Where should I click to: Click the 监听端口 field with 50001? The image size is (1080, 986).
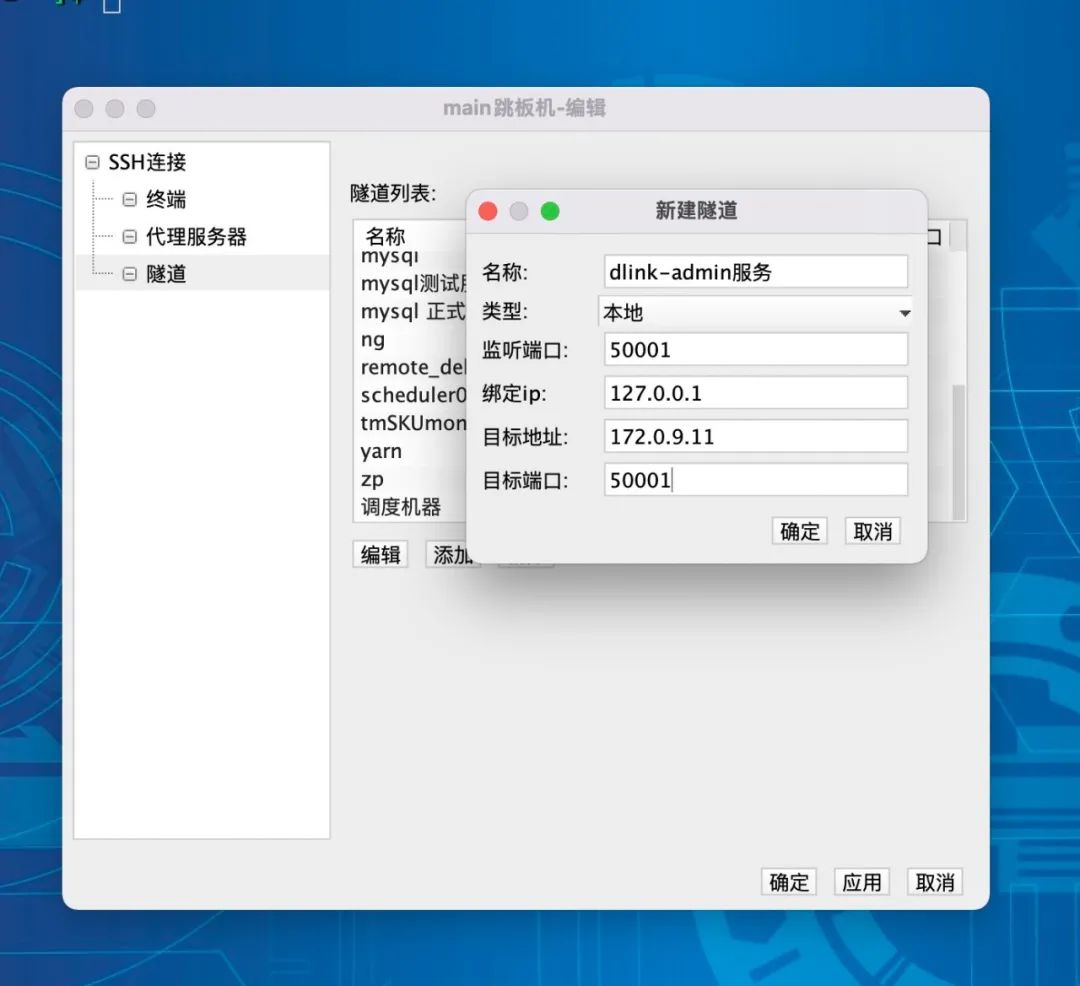tap(756, 350)
